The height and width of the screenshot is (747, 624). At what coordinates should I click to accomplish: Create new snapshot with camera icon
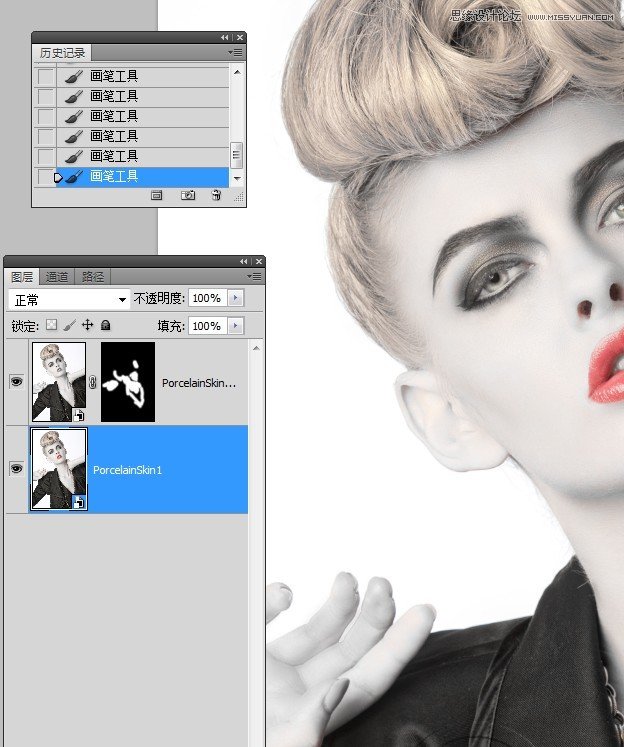click(x=187, y=196)
